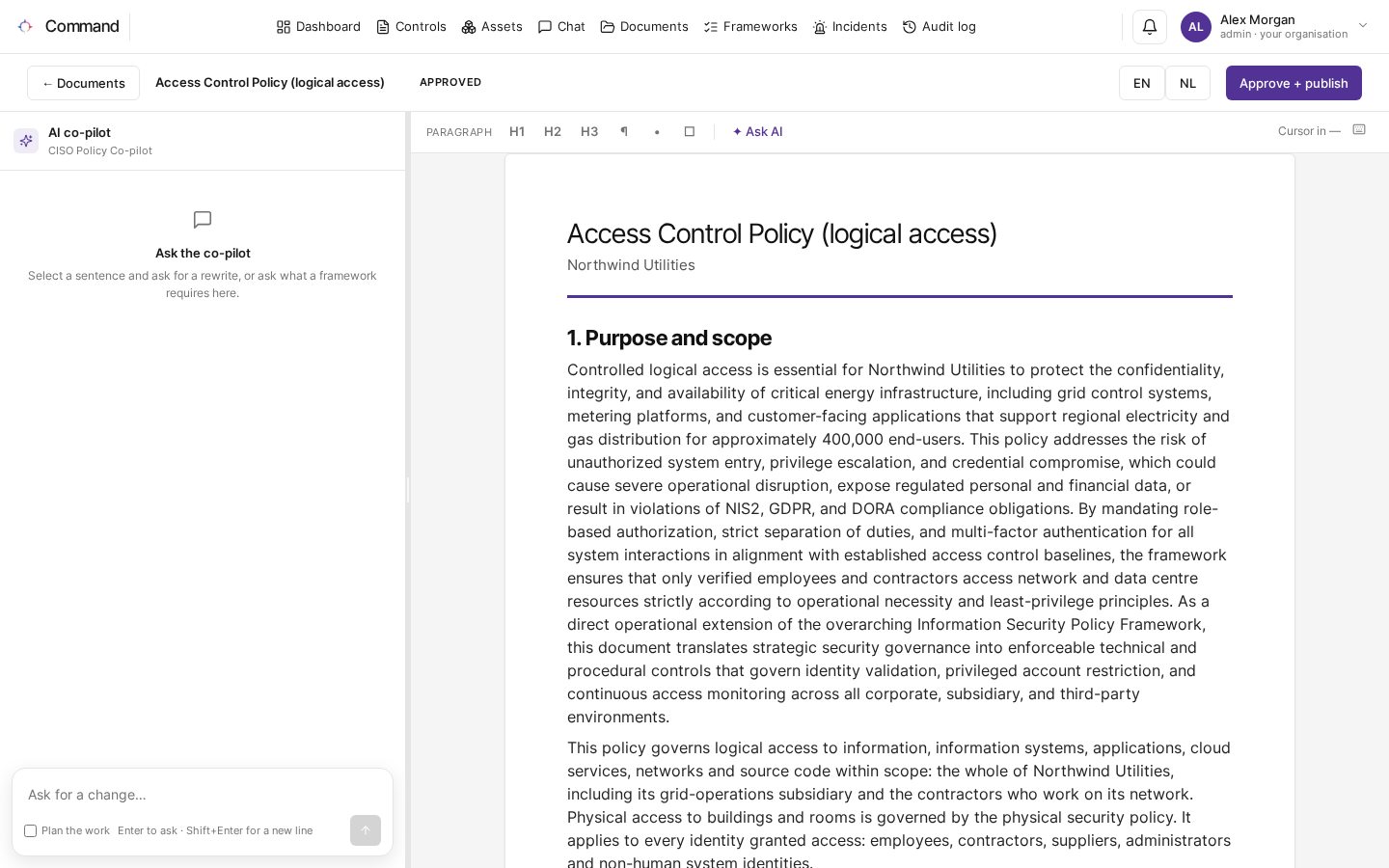The image size is (1389, 868).
Task: Go back using the ← Documents button
Action: [83, 83]
